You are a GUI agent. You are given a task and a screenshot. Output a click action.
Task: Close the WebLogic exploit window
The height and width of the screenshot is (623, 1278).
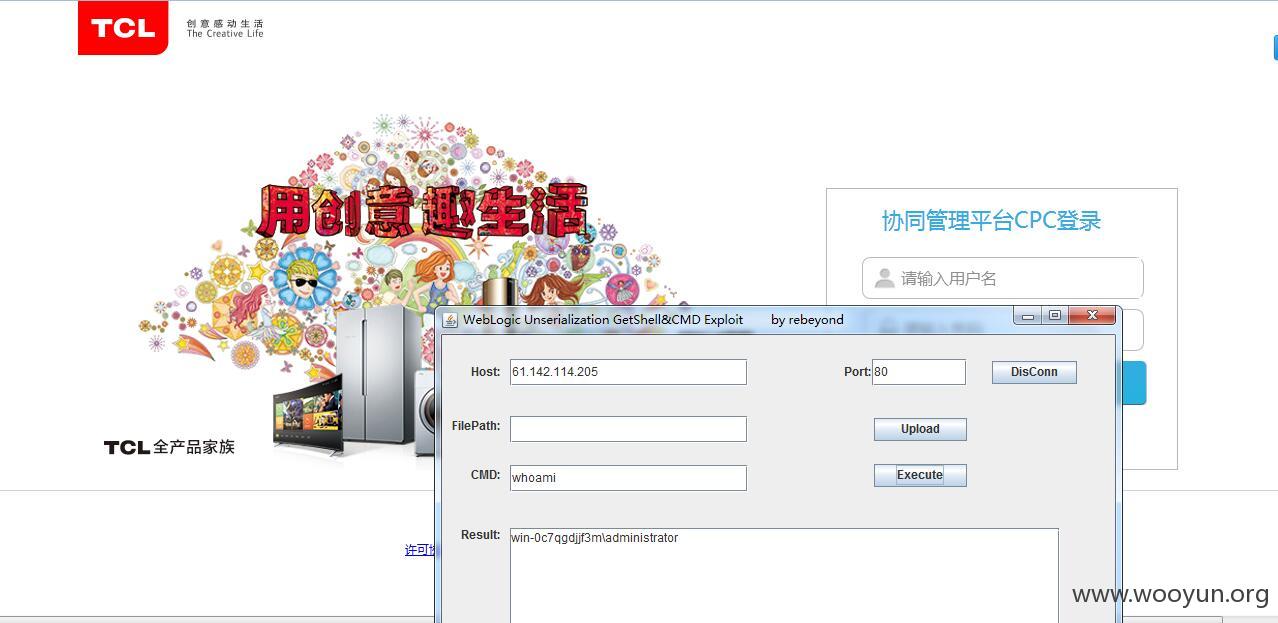click(1092, 316)
